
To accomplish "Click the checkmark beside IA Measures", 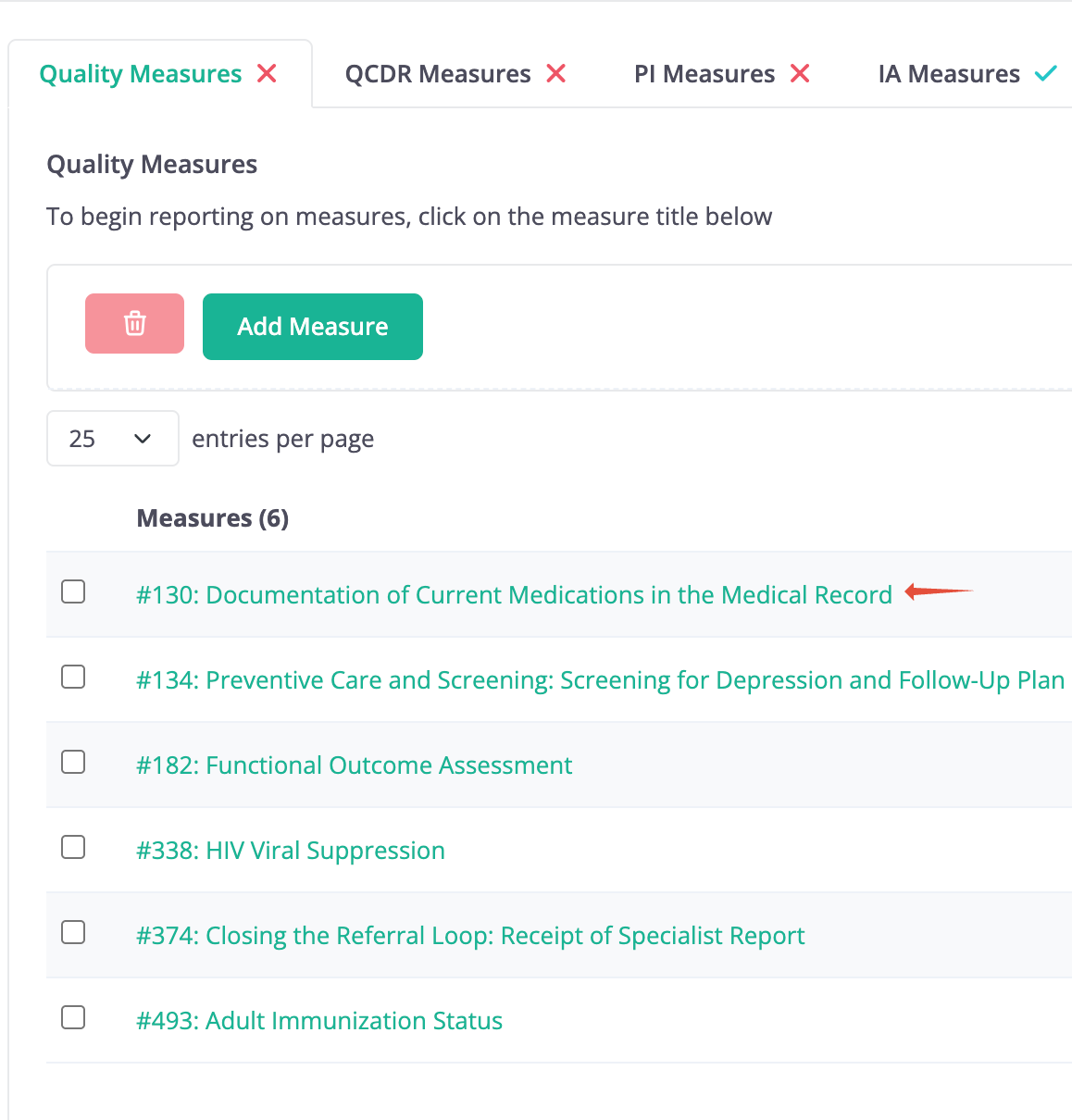I will click(x=1046, y=73).
